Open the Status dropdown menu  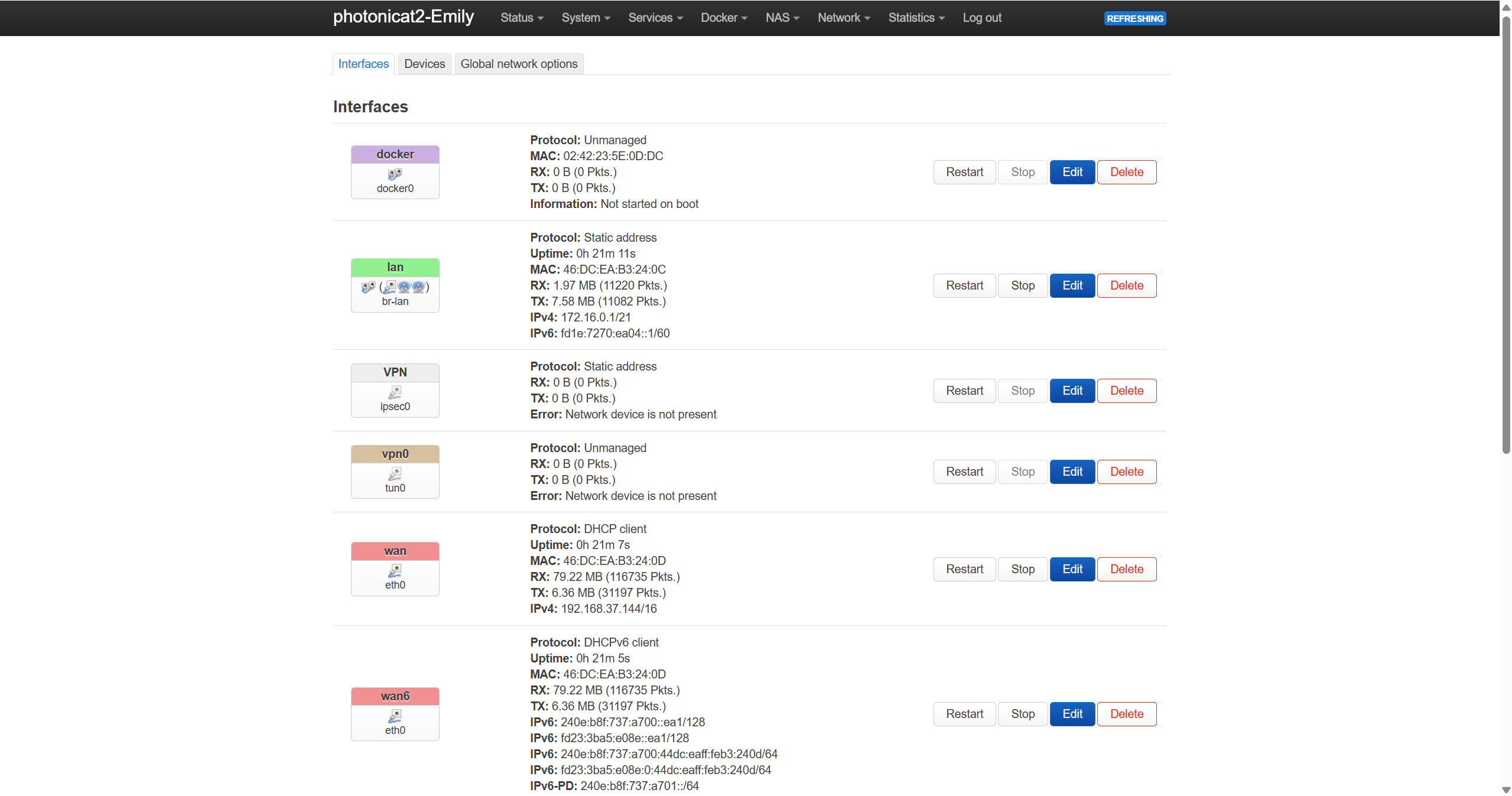521,18
